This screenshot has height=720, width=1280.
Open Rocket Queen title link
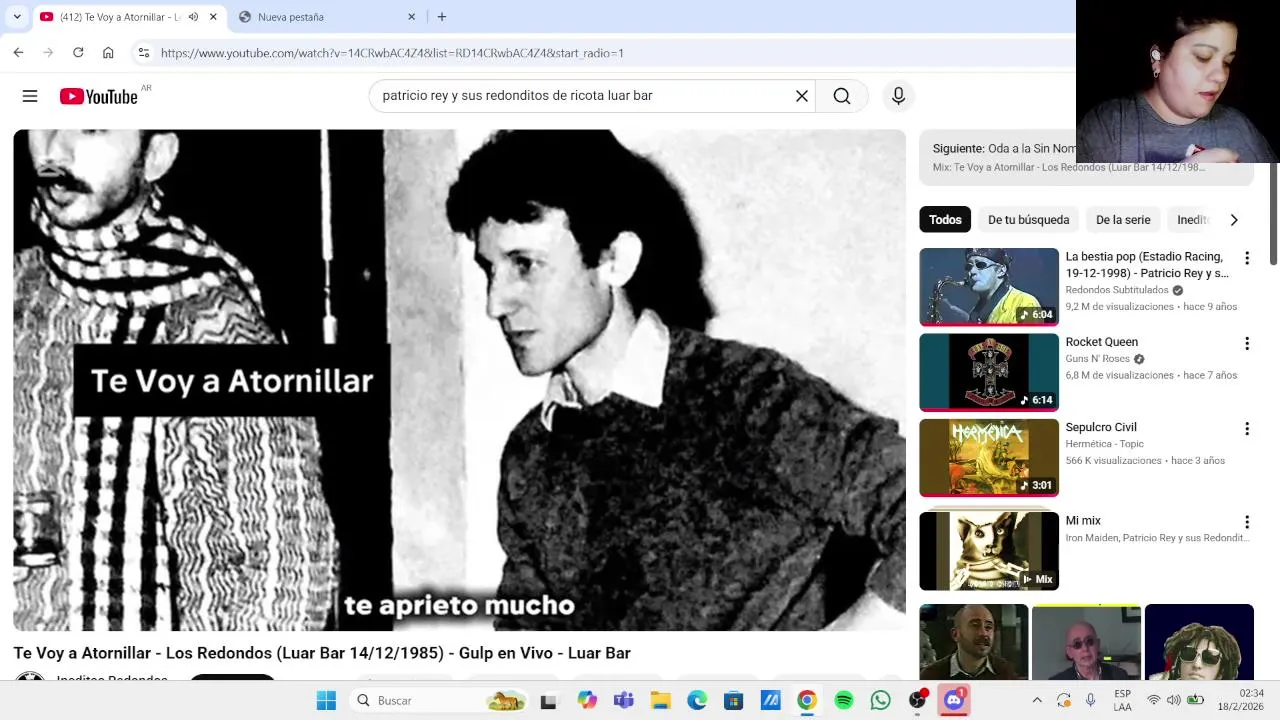[x=1102, y=342]
